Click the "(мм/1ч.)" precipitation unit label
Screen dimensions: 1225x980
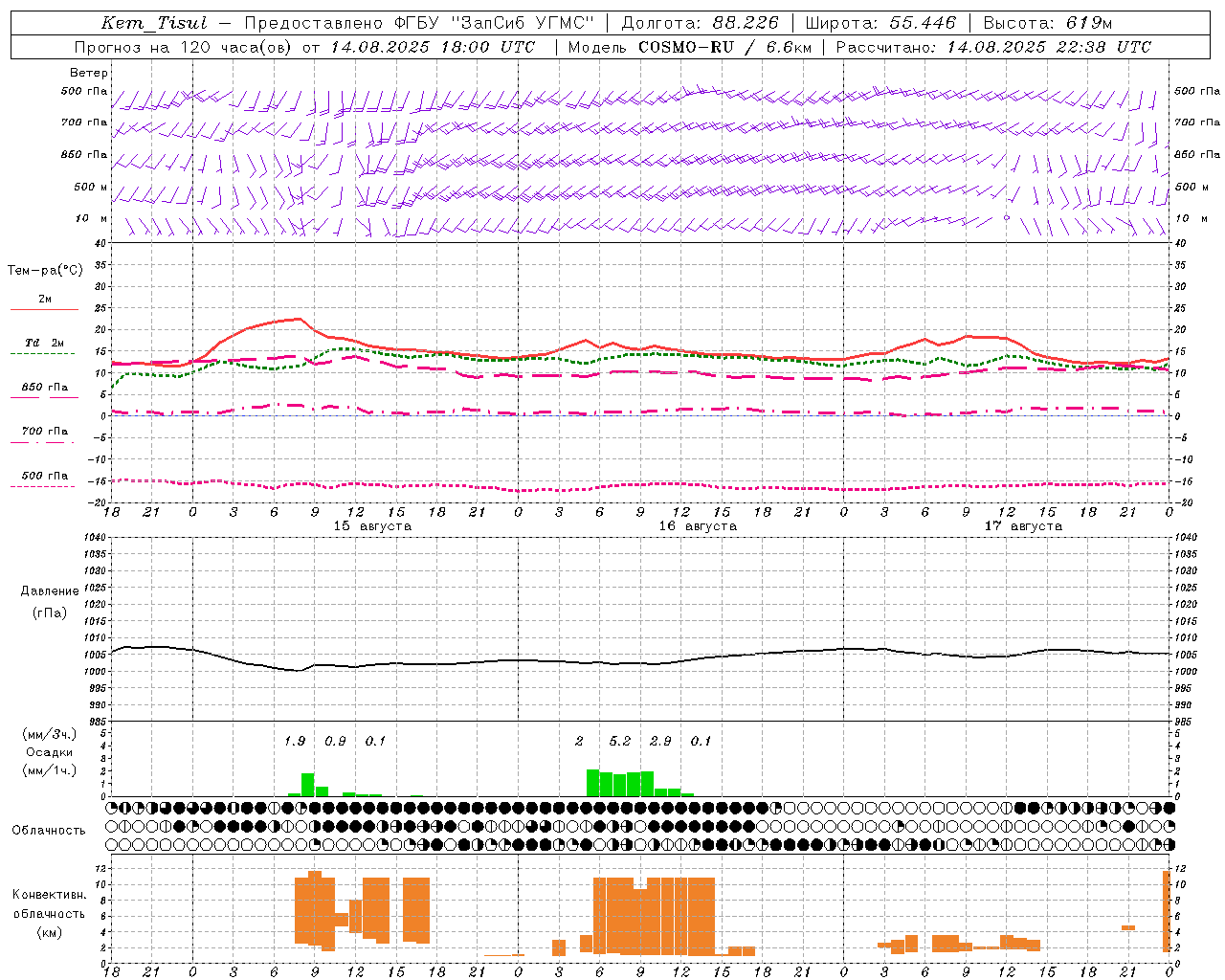[x=50, y=770]
